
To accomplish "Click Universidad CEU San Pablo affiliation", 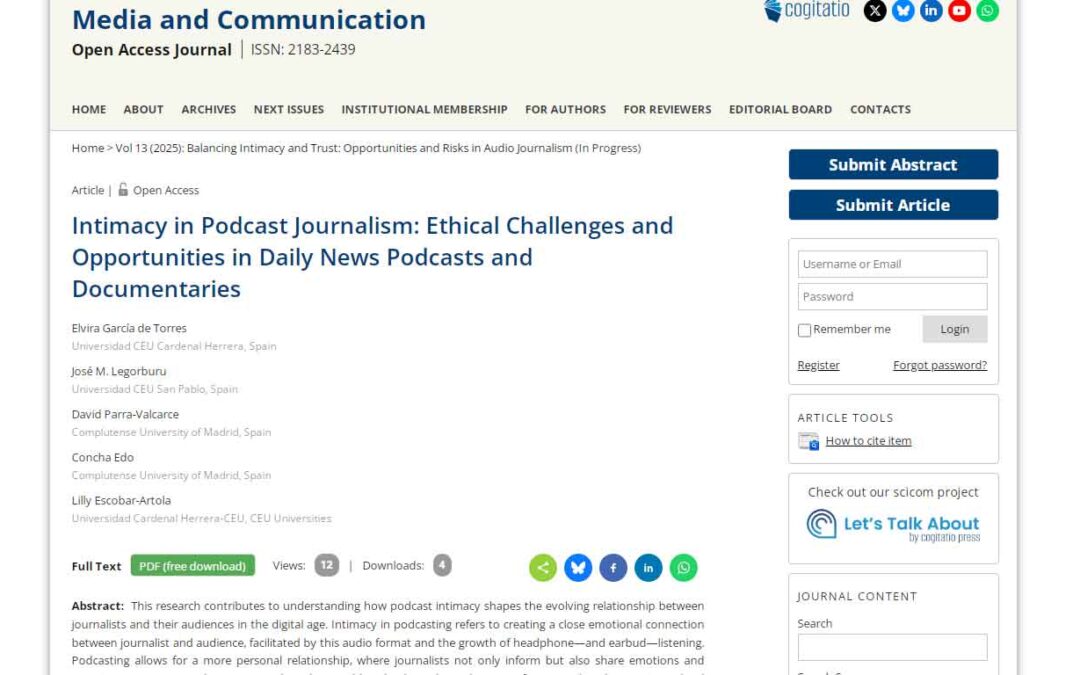I will (x=154, y=389).
